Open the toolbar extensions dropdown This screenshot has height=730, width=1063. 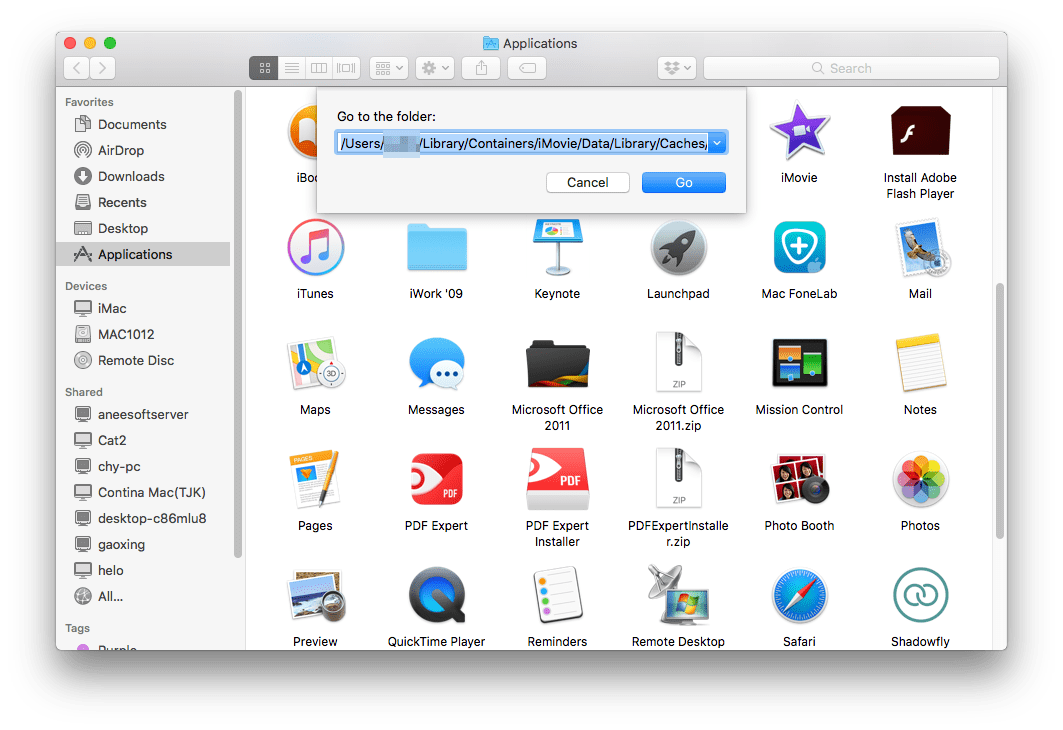click(677, 67)
